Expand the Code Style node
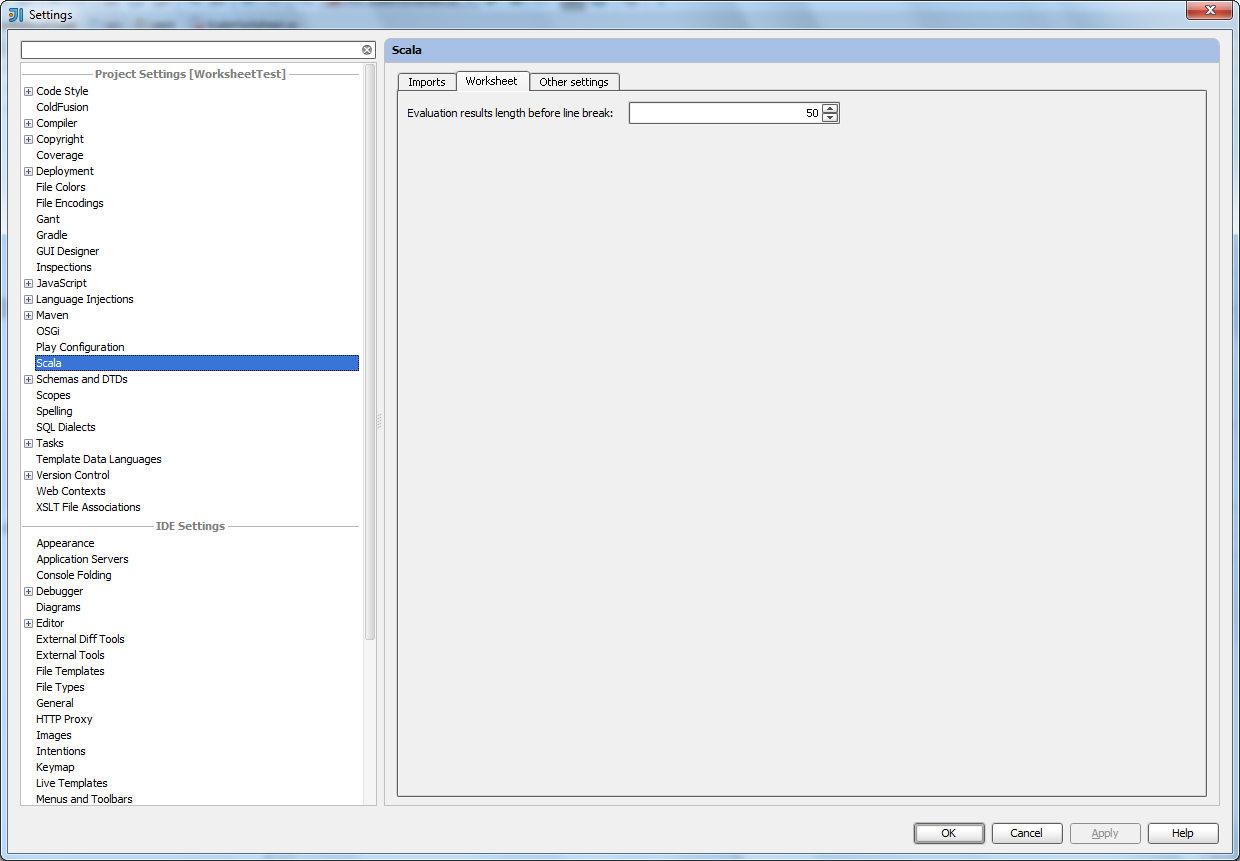 29,91
